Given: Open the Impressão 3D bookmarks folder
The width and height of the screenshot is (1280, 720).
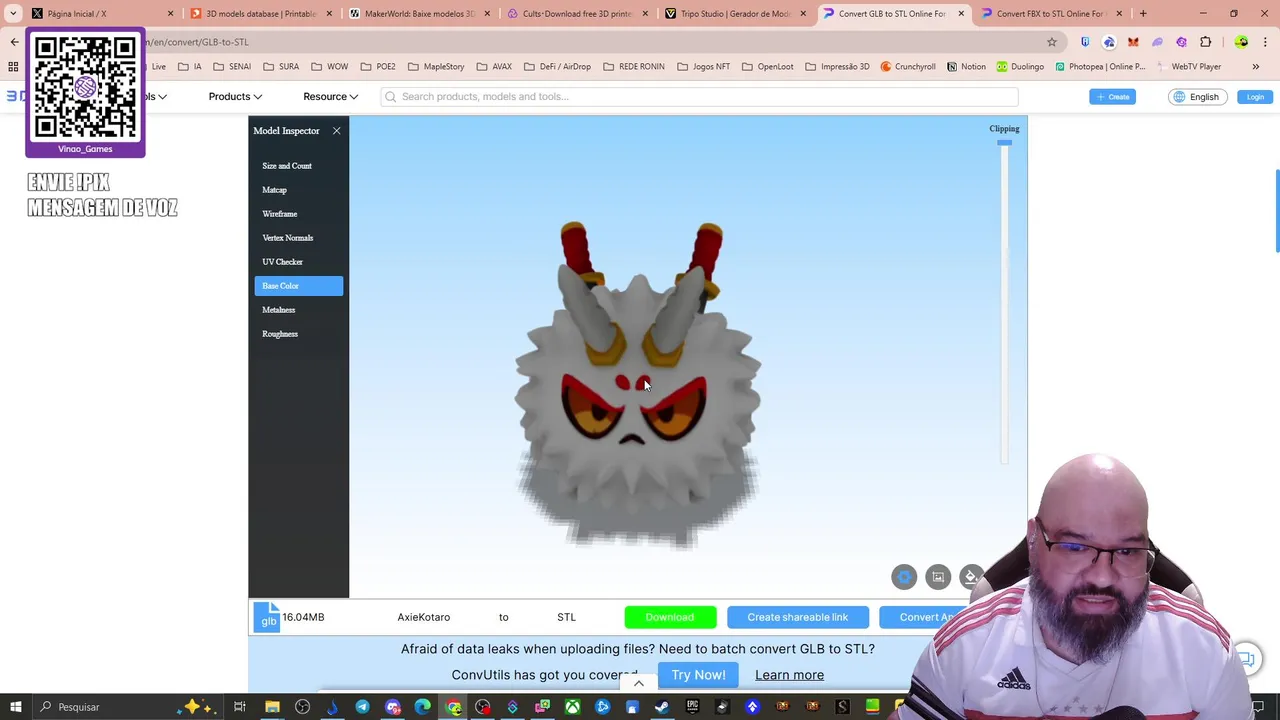Looking at the screenshot, I should click(x=839, y=67).
